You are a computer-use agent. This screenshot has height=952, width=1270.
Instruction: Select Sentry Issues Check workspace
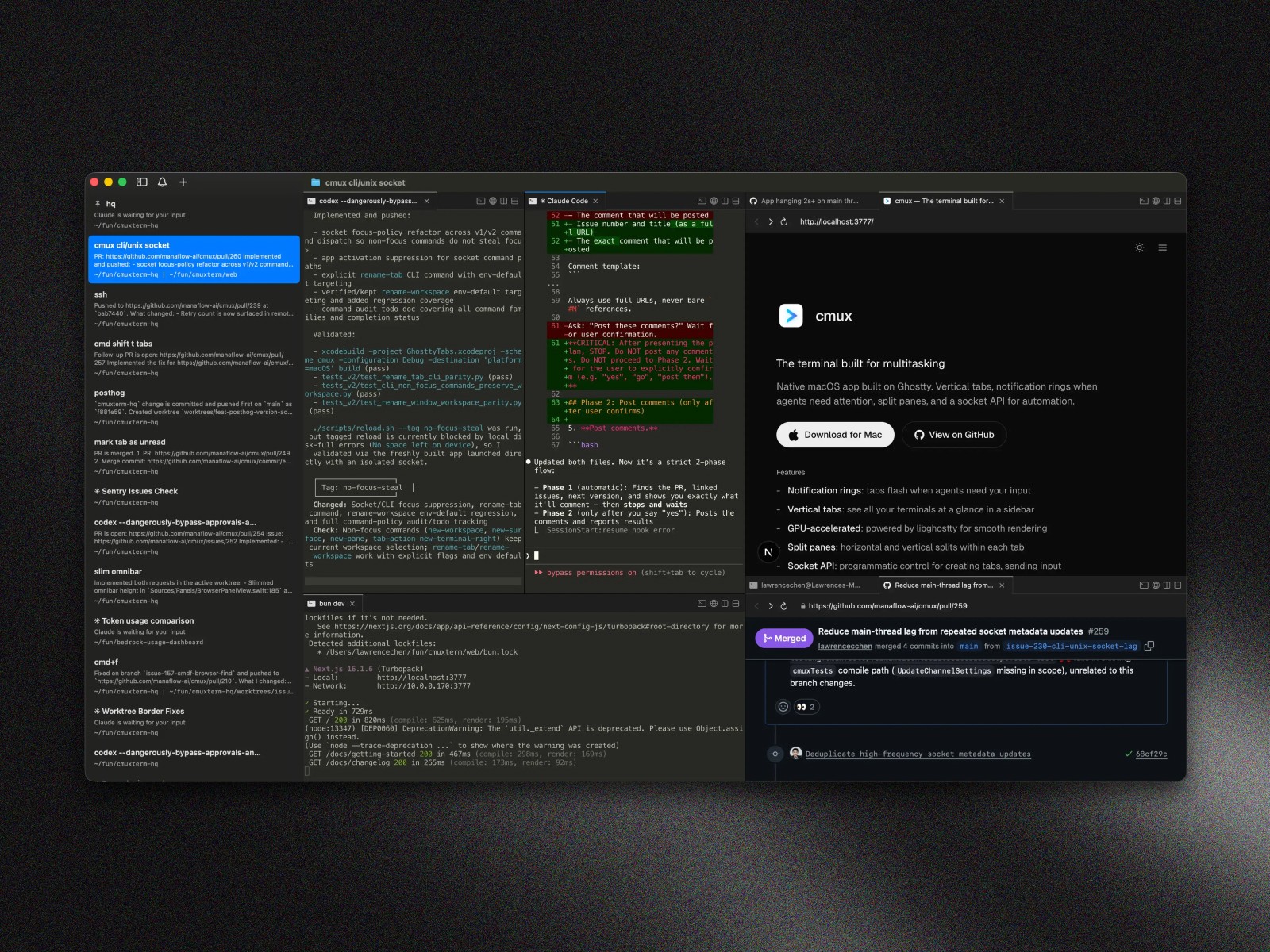[194, 497]
